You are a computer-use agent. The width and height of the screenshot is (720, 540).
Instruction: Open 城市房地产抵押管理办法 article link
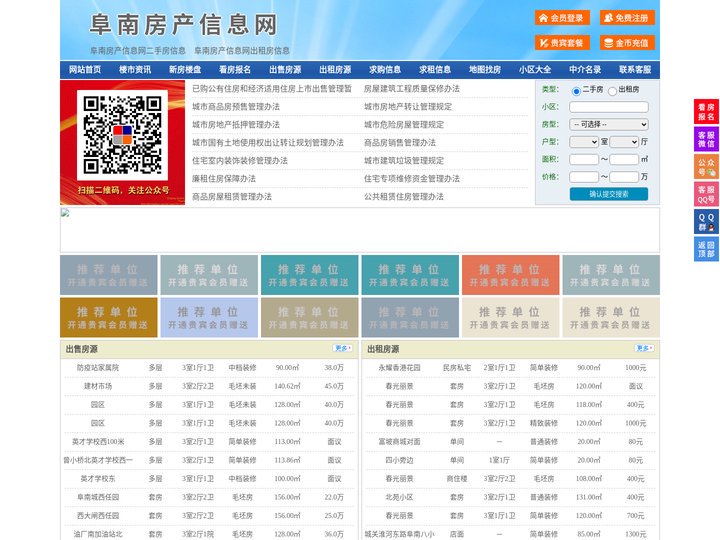[236, 124]
